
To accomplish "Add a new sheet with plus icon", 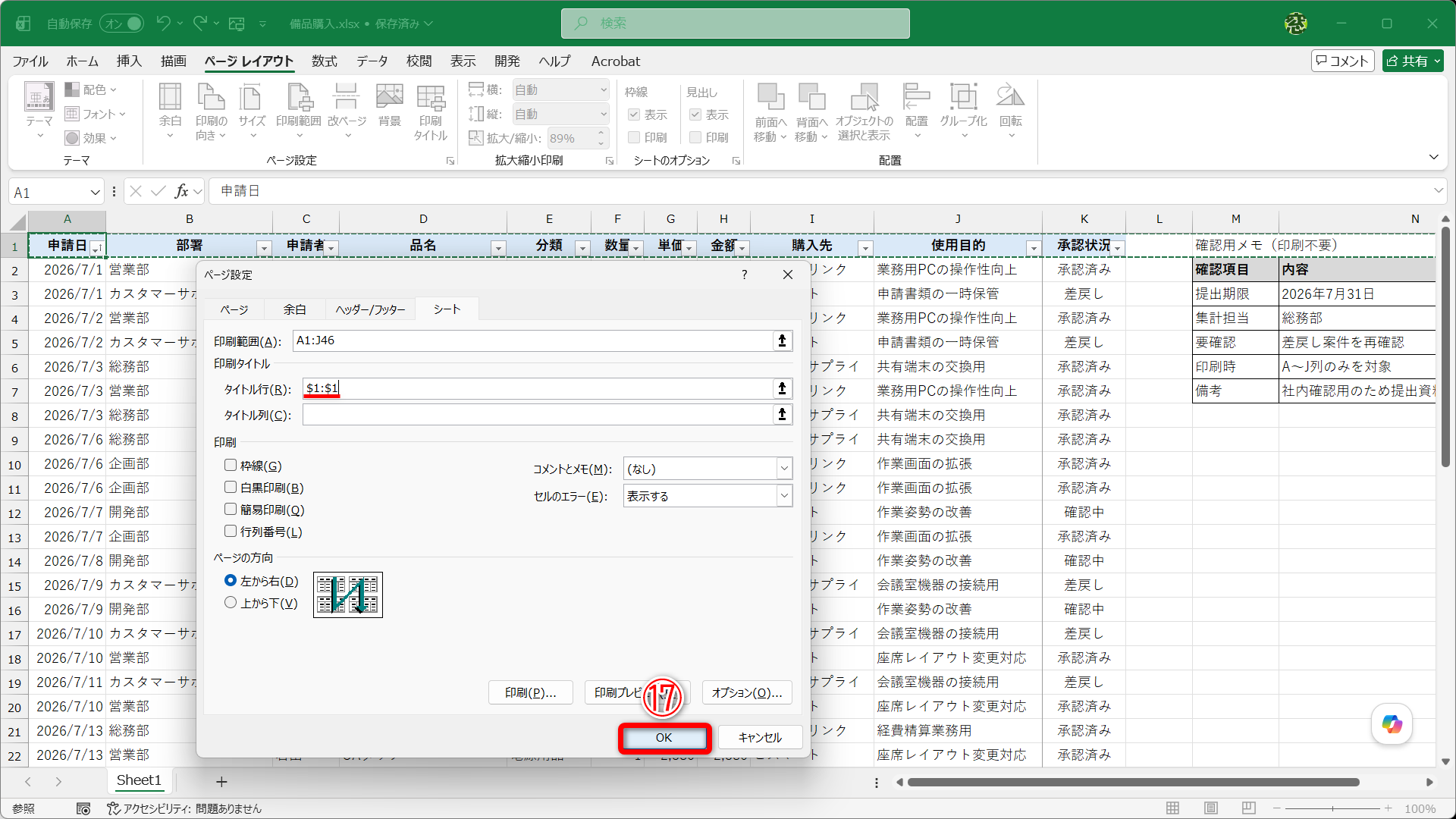I will (x=221, y=782).
